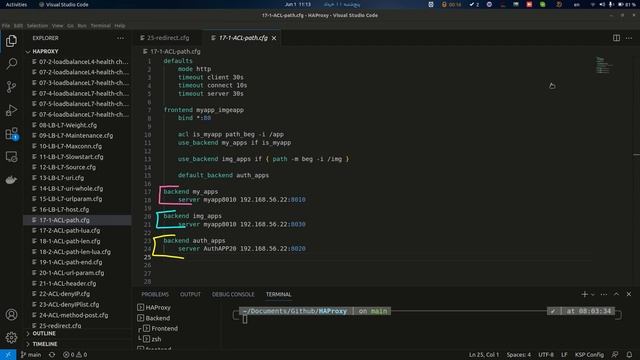Collapse the HAPROXY folder section

click(x=45, y=51)
